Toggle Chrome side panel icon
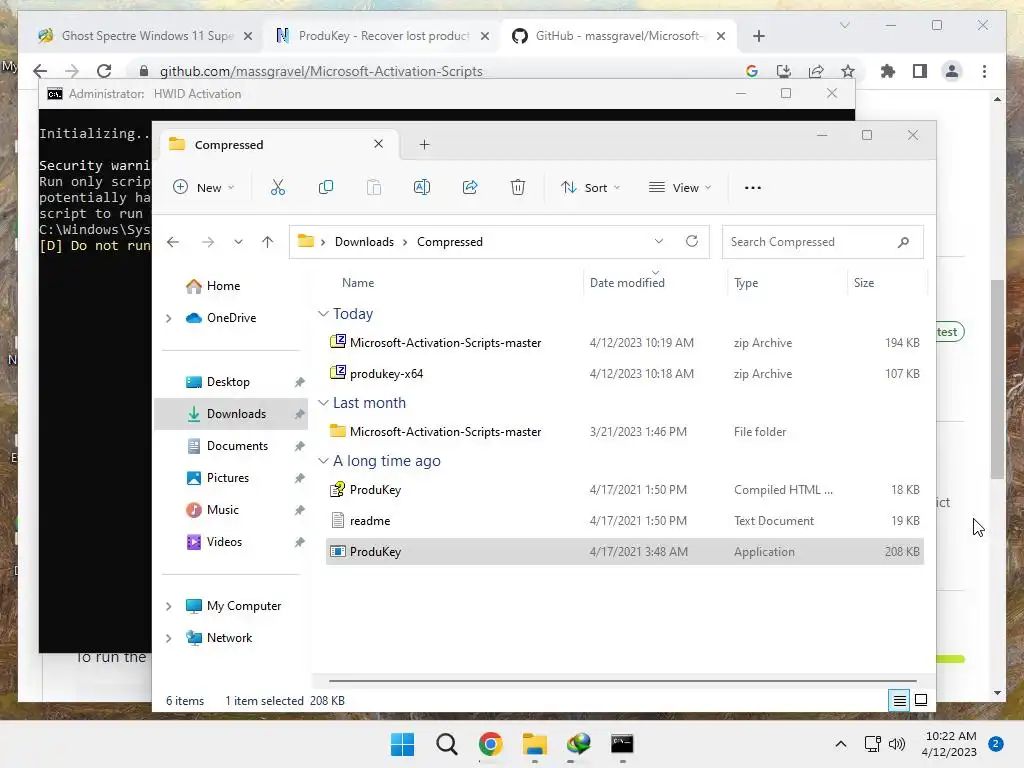Image resolution: width=1024 pixels, height=768 pixels. (x=920, y=71)
